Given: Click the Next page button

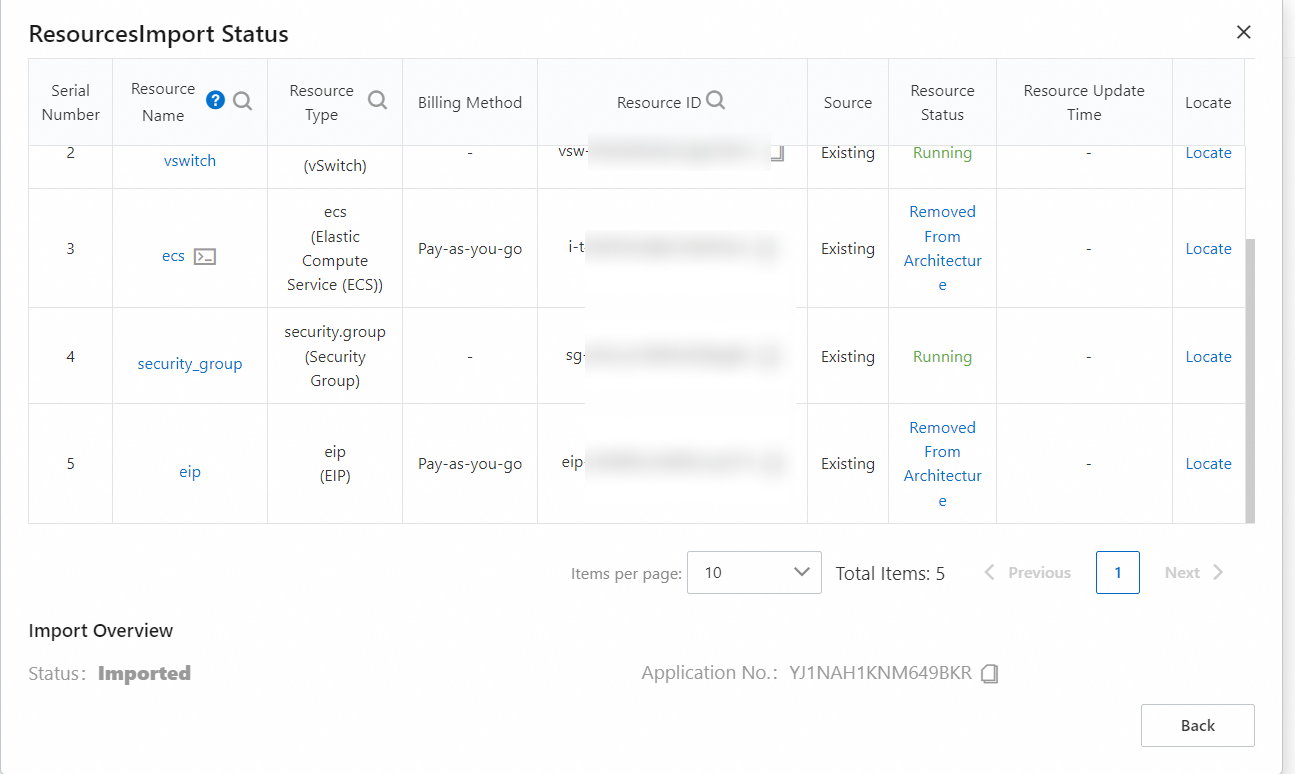Looking at the screenshot, I should click(x=1194, y=573).
